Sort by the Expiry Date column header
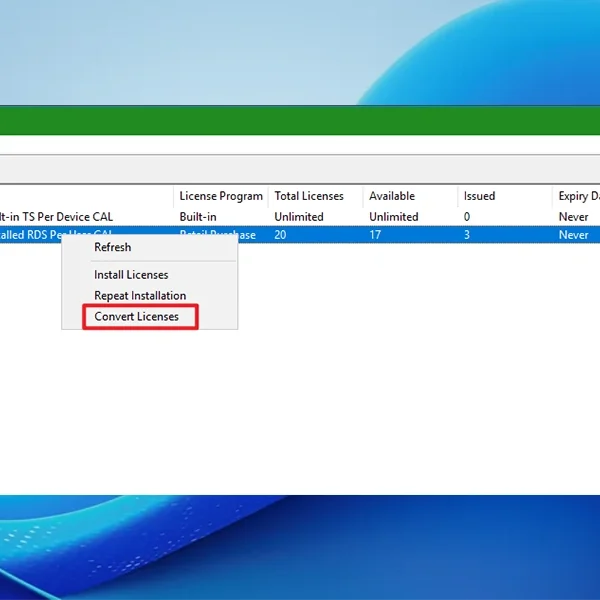Viewport: 600px width, 600px height. click(x=575, y=196)
